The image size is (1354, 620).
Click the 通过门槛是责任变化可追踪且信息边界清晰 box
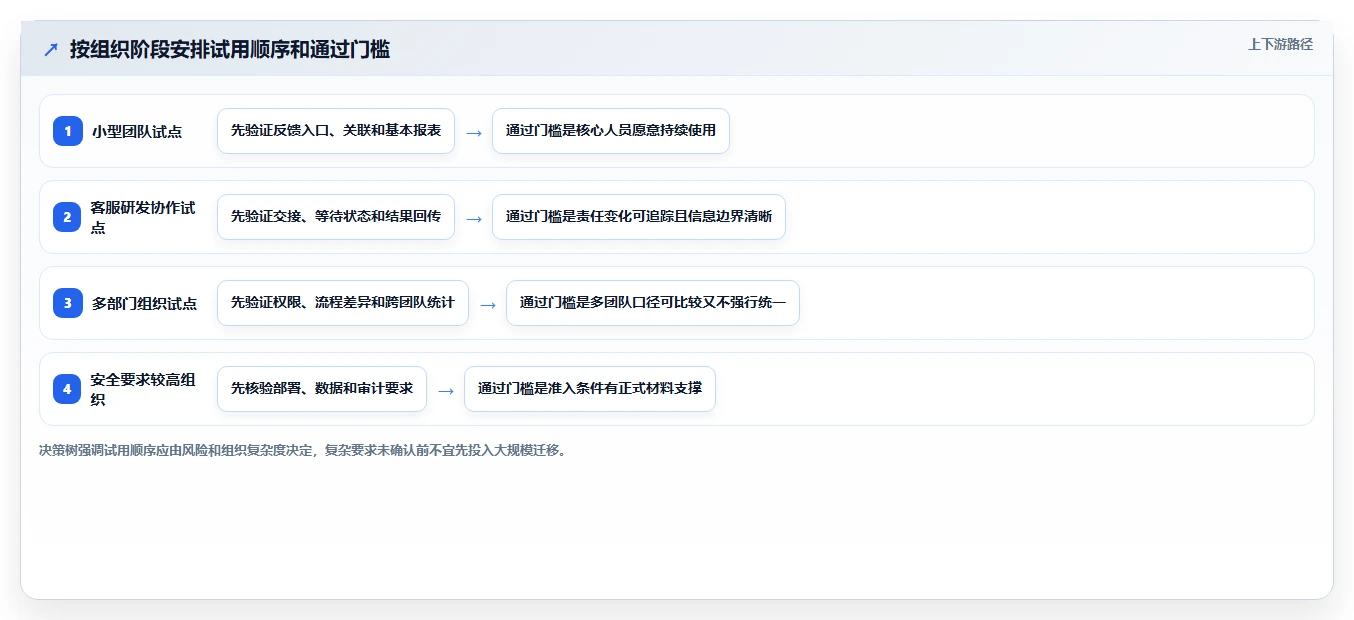[639, 217]
